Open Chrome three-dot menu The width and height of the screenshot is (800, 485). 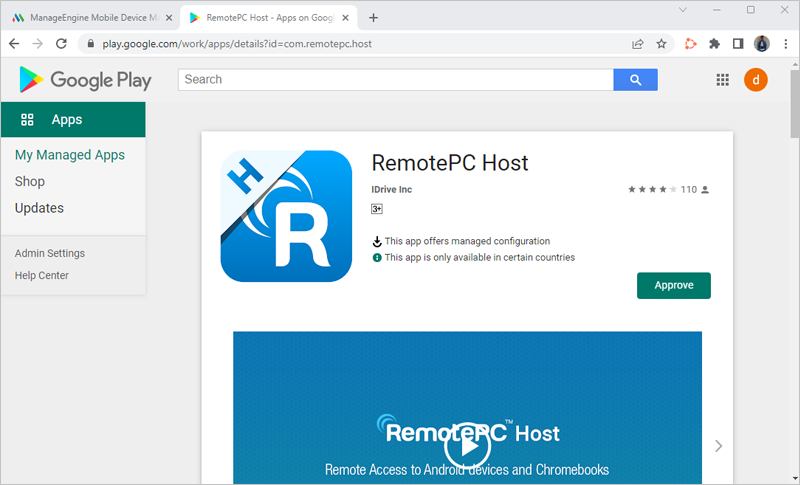coord(786,44)
